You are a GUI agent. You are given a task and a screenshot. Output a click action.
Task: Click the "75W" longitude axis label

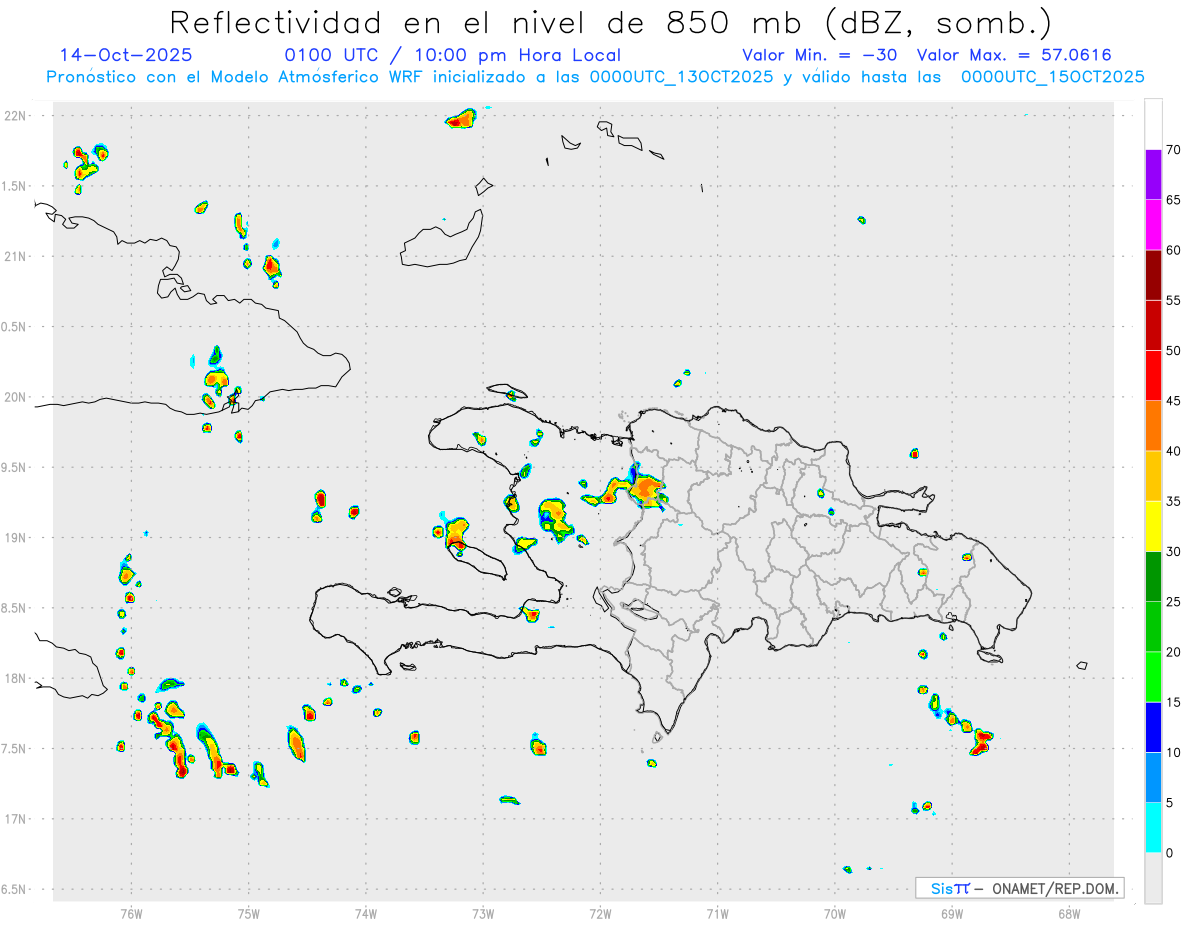tap(249, 914)
